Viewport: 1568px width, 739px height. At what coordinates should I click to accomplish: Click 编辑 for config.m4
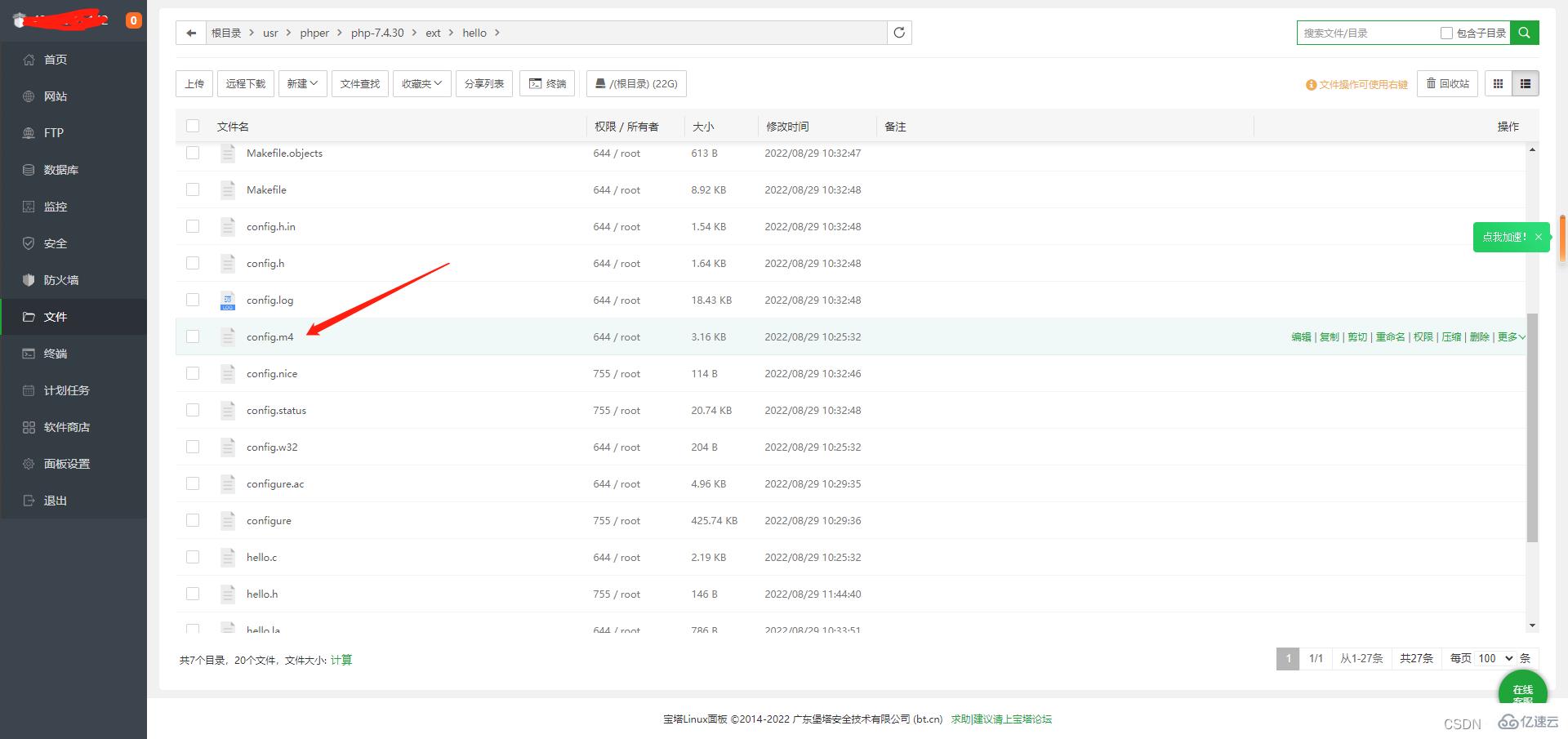(x=1301, y=336)
